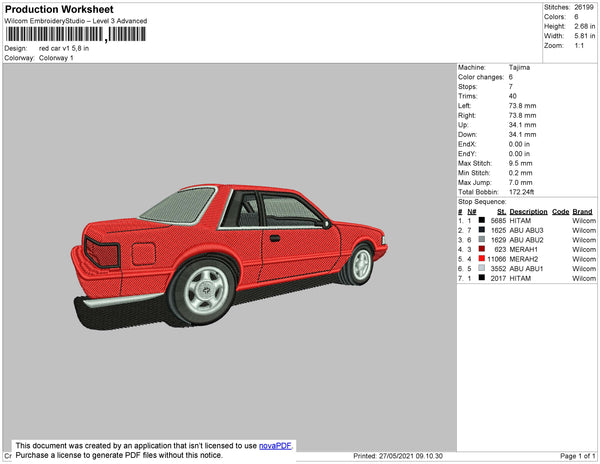This screenshot has width=600, height=464.
Task: Select the Stop Sequence heading
Action: [484, 202]
